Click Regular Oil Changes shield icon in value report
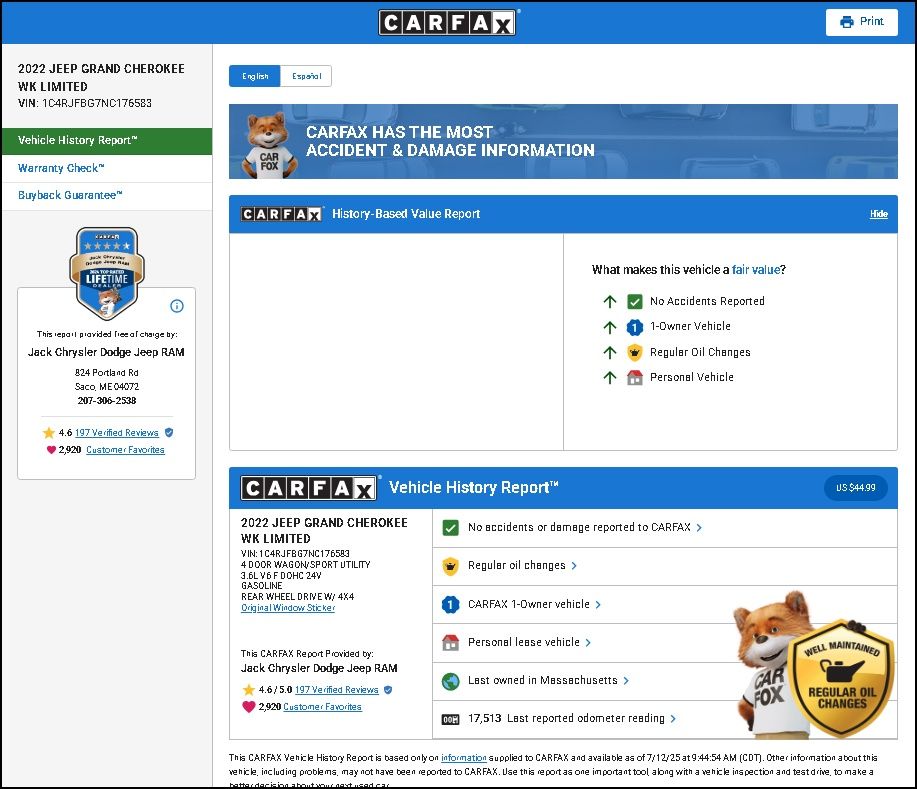917x789 pixels. pyautogui.click(x=635, y=352)
